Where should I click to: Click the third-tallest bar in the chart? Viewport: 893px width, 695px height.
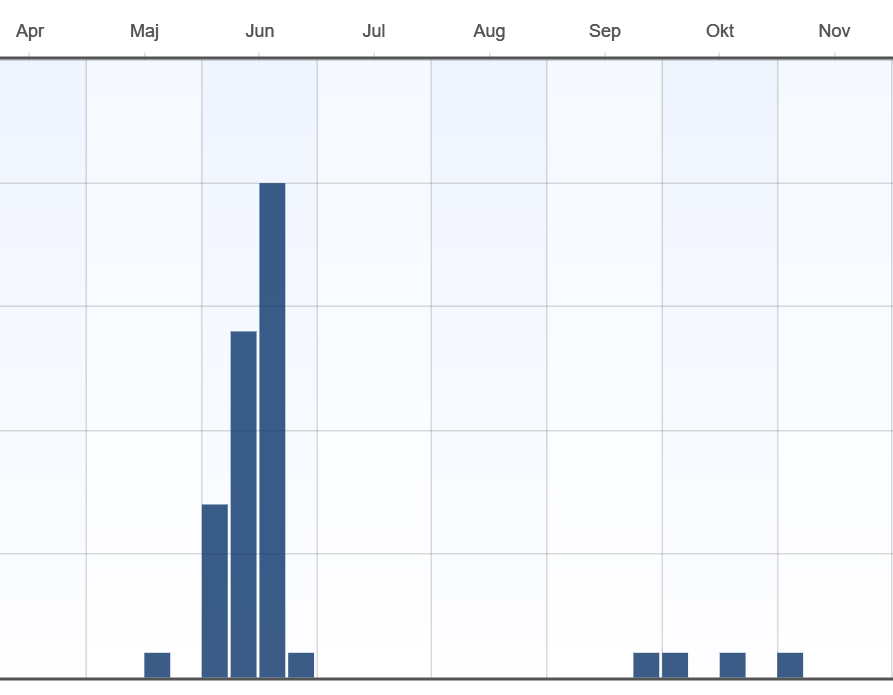[215, 591]
